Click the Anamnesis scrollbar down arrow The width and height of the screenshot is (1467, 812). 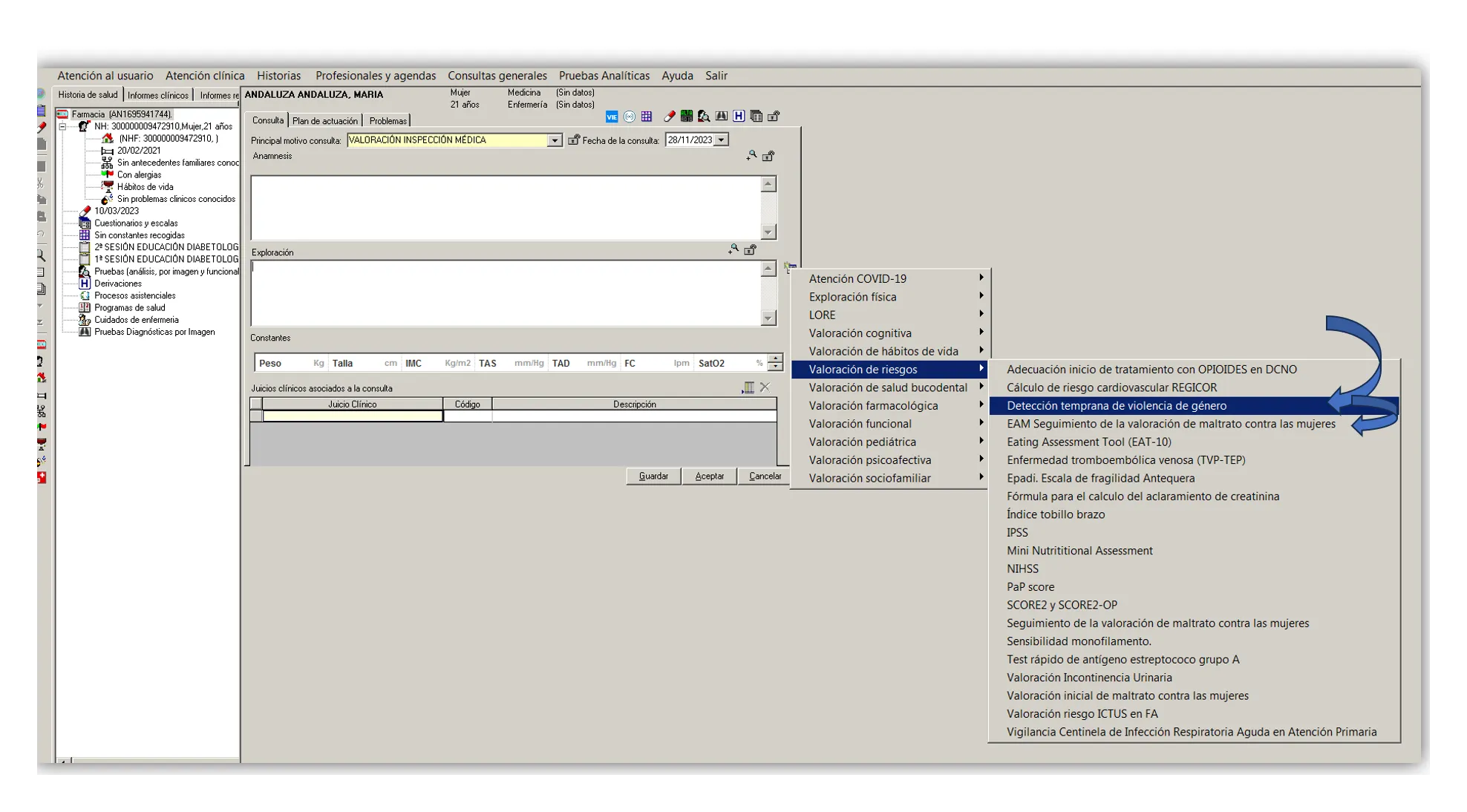tap(768, 232)
